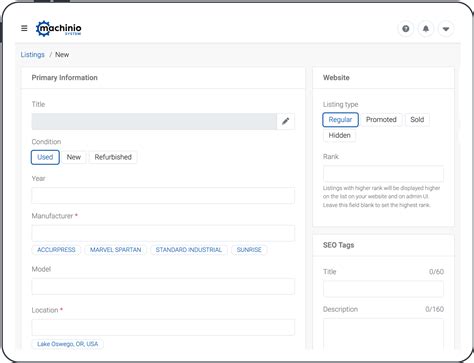Choose the MARVEL SPARTAN manufacturer suggestion
This screenshot has width=474, height=363.
[116, 250]
